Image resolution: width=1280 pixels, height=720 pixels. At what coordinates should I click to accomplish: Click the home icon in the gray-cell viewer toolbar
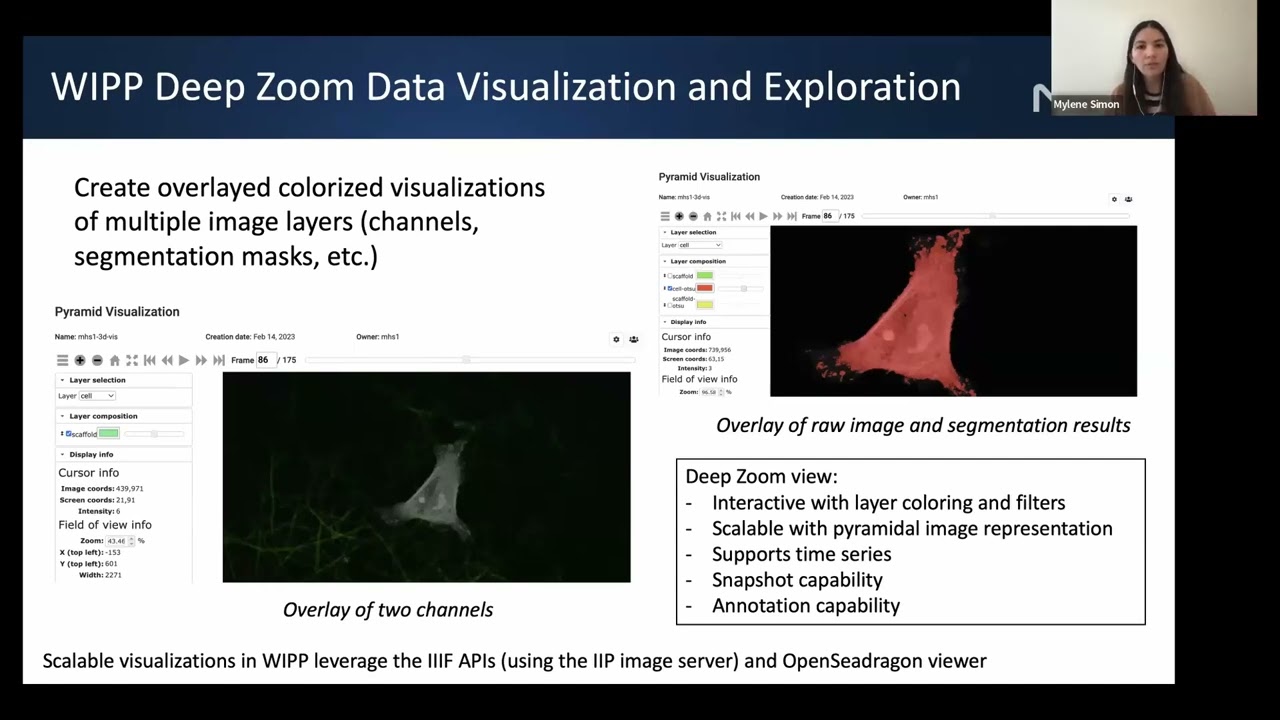pyautogui.click(x=114, y=360)
